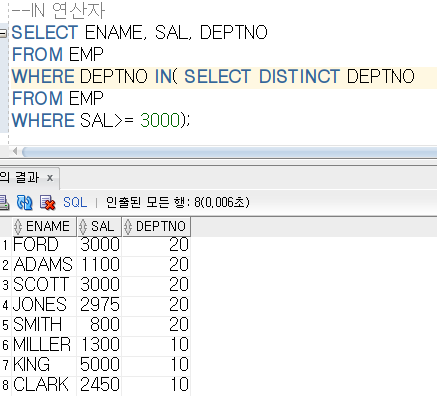Image resolution: width=437 pixels, height=396 pixels.
Task: Click the fetched rows status text
Action: [177, 202]
